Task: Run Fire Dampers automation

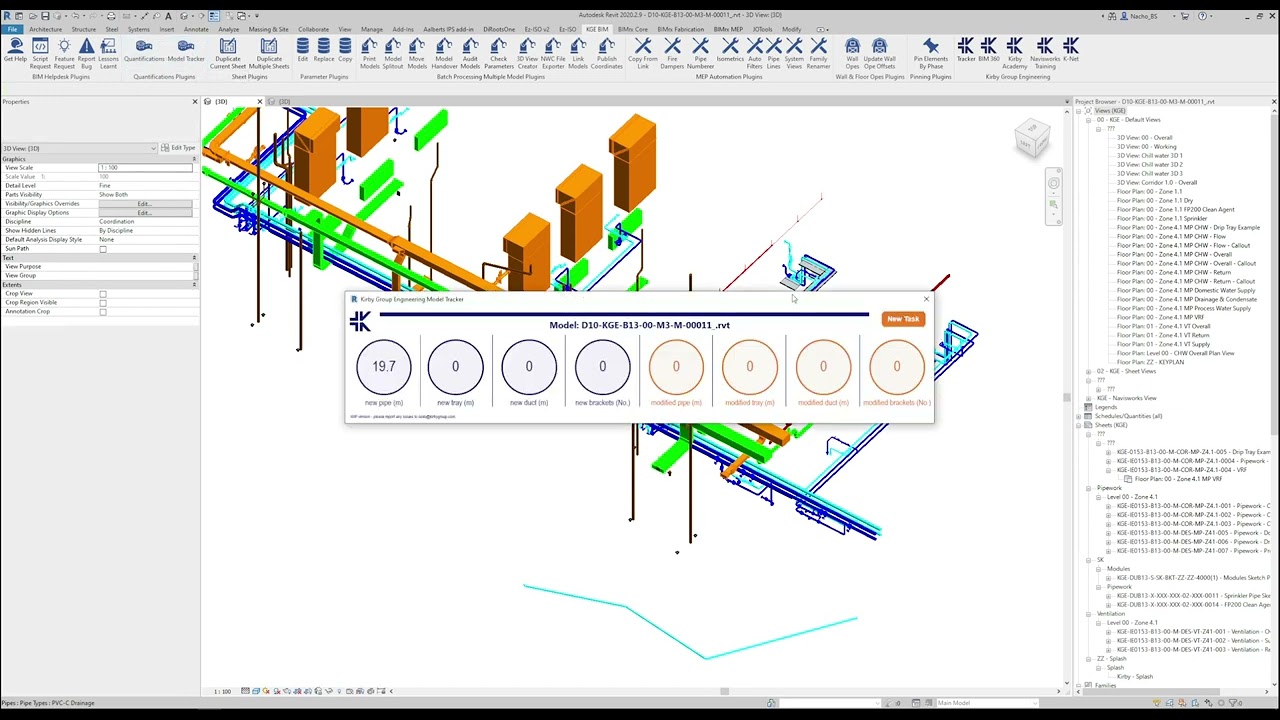Action: pyautogui.click(x=672, y=54)
